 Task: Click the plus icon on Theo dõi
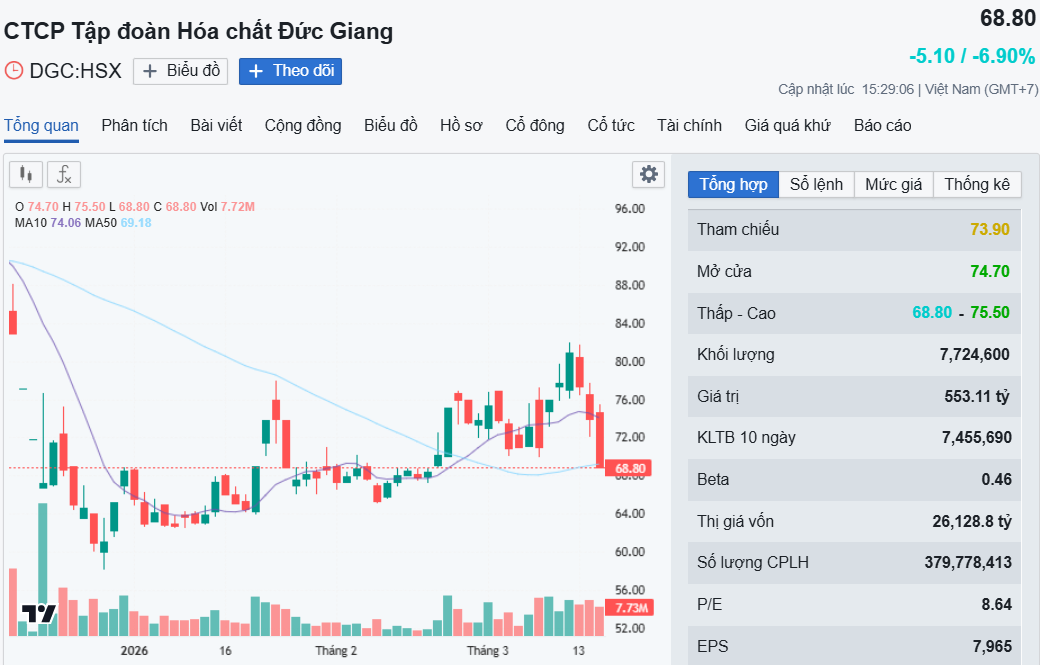256,71
